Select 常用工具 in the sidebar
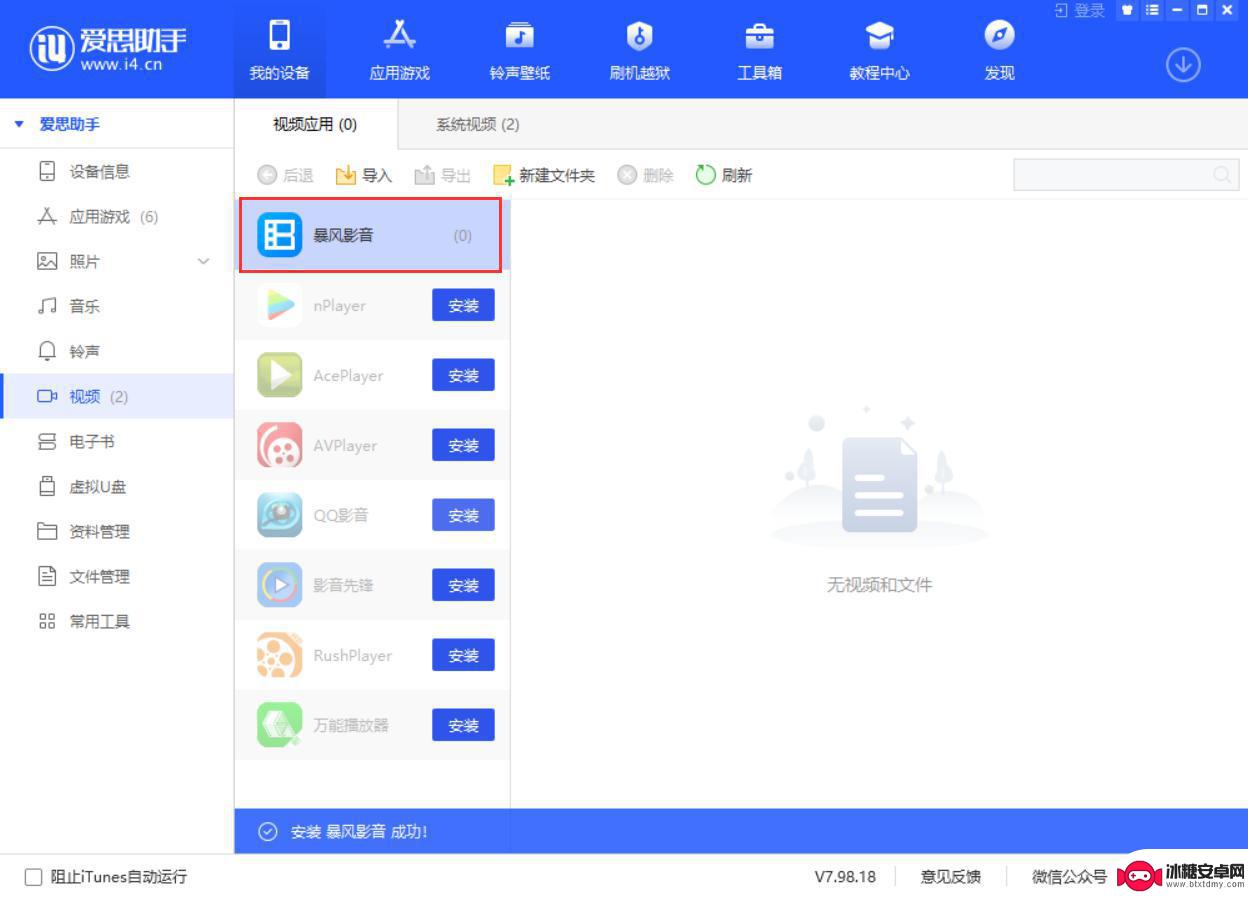Viewport: 1248px width, 897px height. pyautogui.click(x=117, y=621)
